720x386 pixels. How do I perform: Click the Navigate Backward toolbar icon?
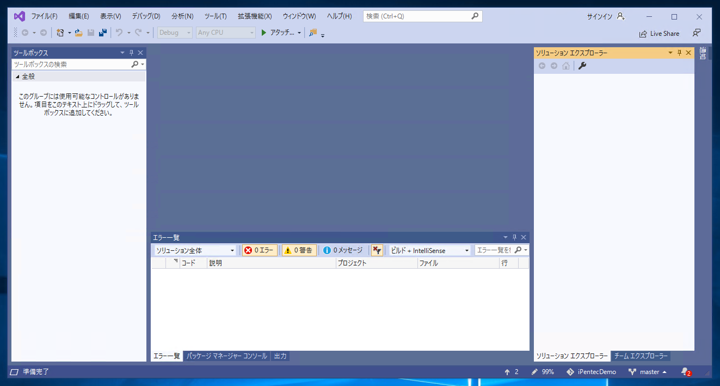(x=25, y=33)
